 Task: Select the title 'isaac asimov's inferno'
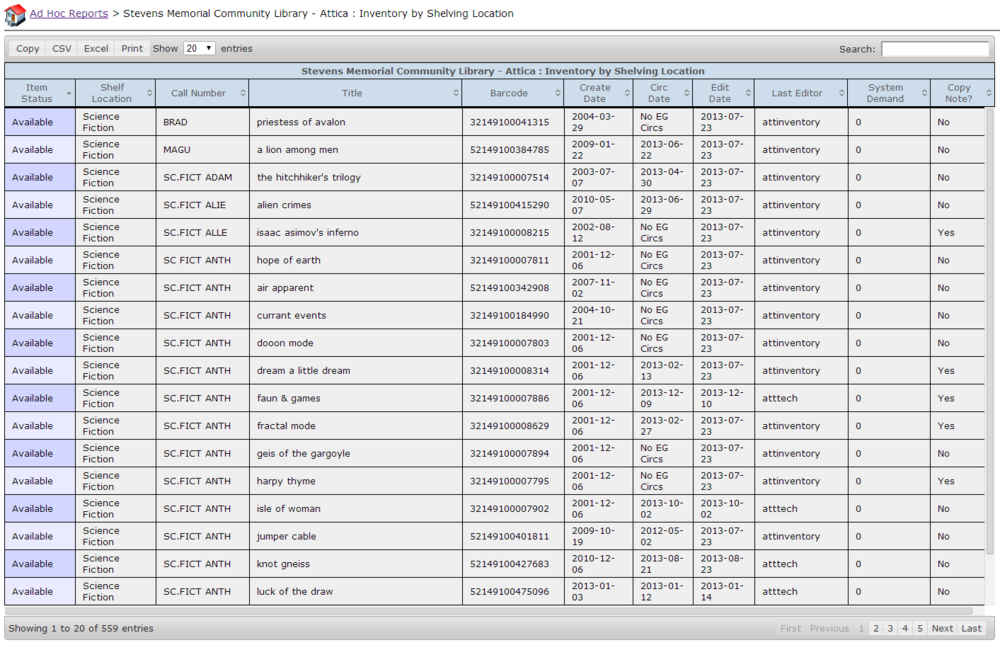pyautogui.click(x=307, y=233)
